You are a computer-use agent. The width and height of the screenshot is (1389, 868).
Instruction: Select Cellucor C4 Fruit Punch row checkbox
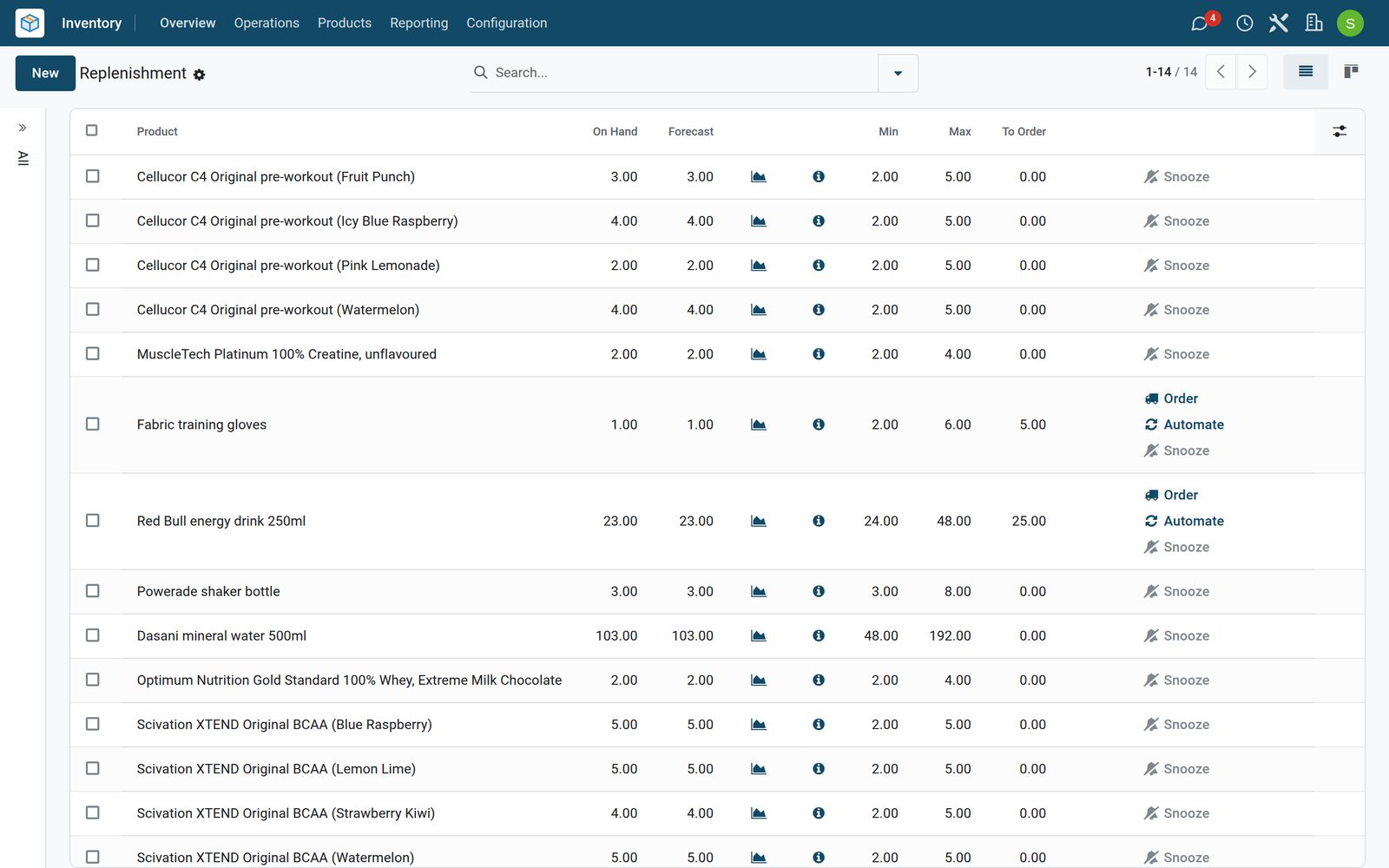coord(93,176)
